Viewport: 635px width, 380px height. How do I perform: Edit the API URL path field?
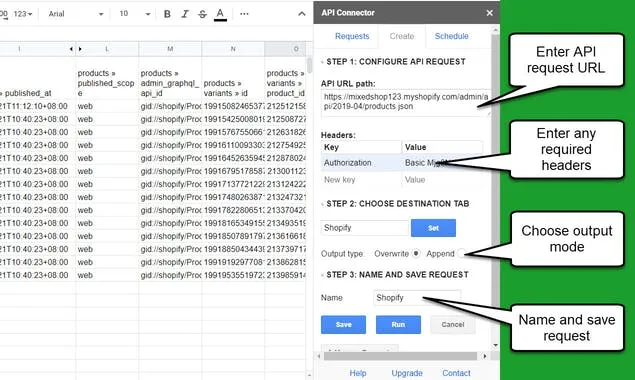406,103
